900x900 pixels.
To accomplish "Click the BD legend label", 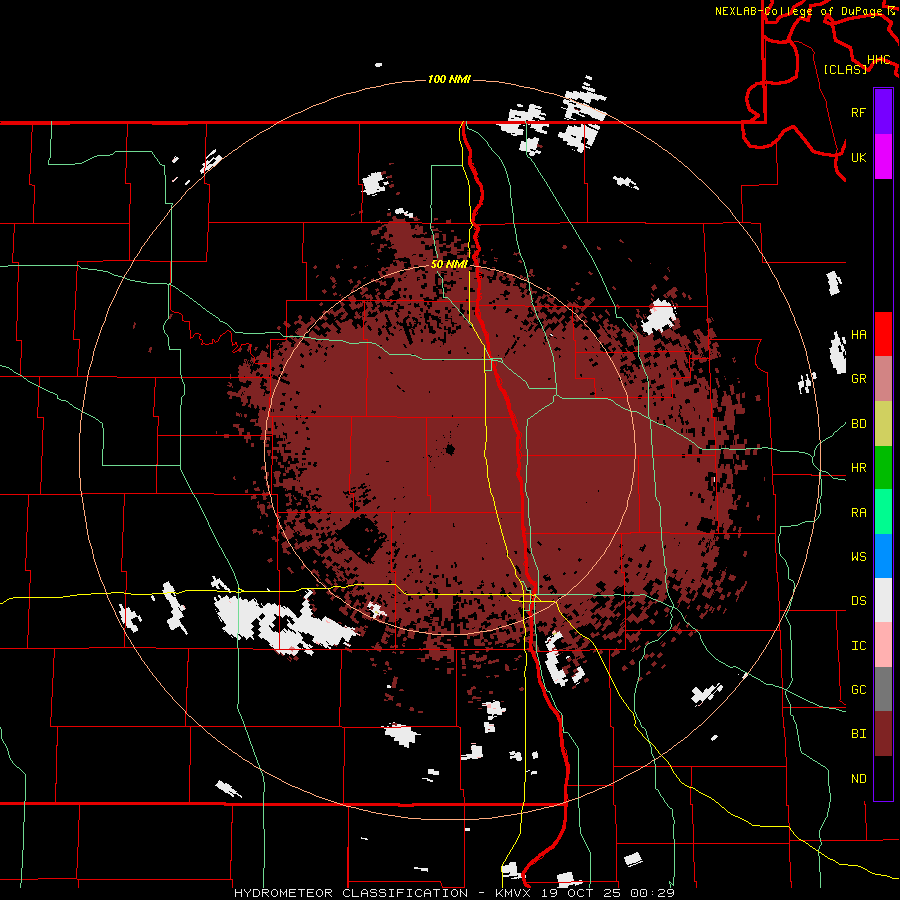I will click(x=858, y=424).
